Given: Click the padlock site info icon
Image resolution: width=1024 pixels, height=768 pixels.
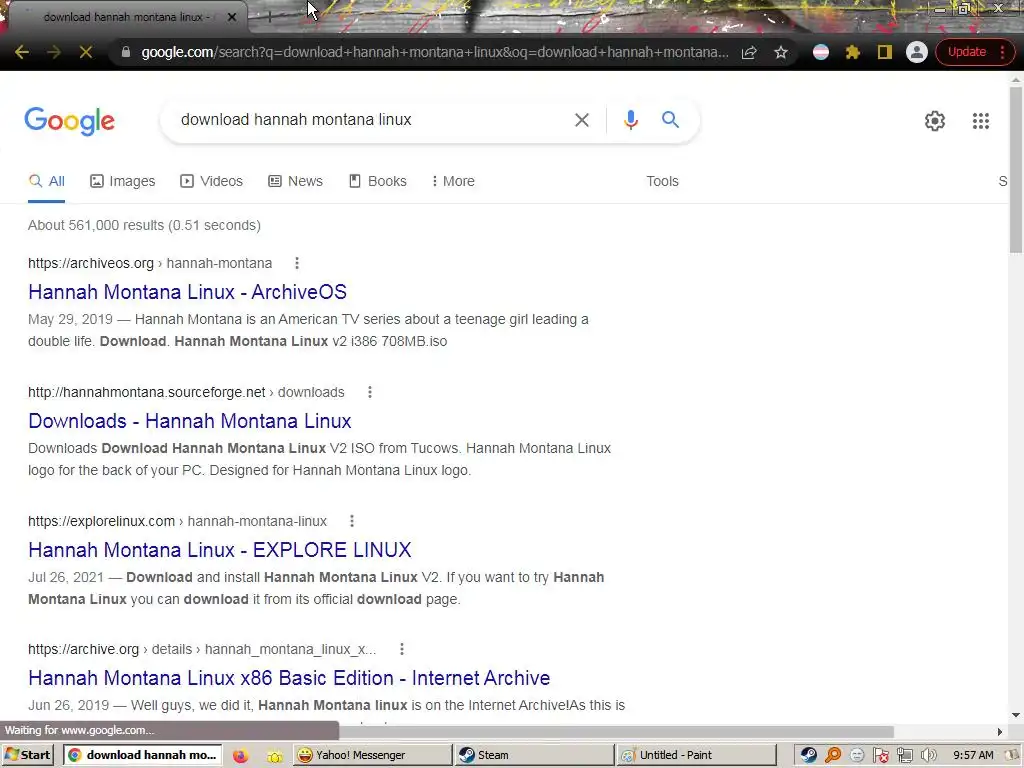Looking at the screenshot, I should tap(126, 52).
